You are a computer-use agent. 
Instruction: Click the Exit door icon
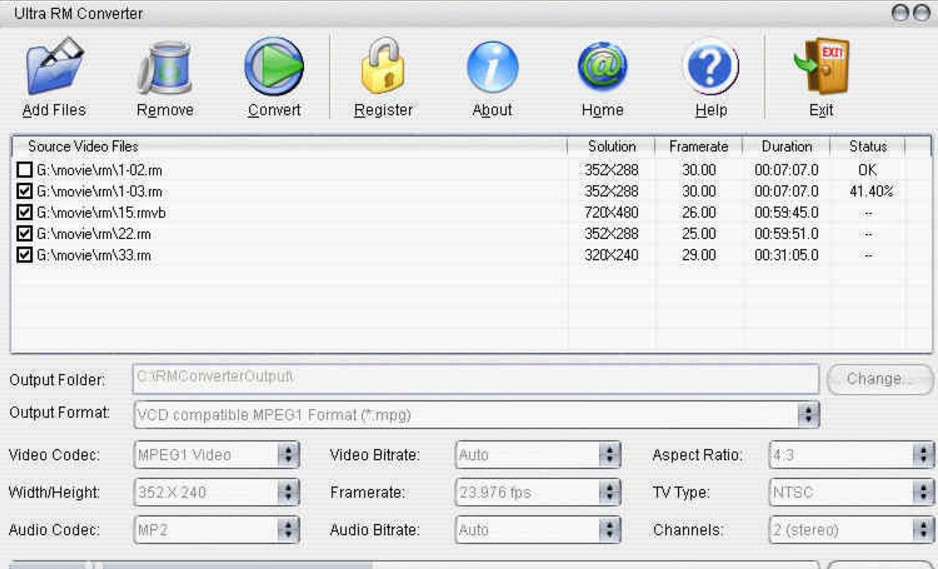click(821, 68)
